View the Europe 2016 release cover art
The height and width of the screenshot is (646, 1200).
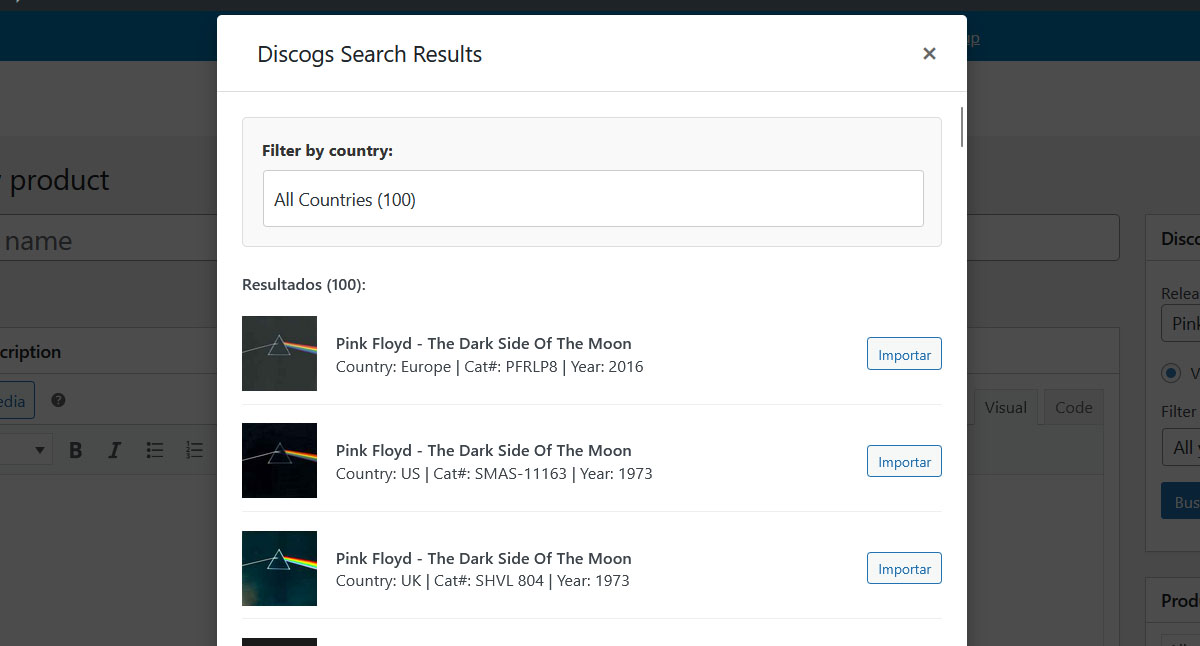click(279, 353)
